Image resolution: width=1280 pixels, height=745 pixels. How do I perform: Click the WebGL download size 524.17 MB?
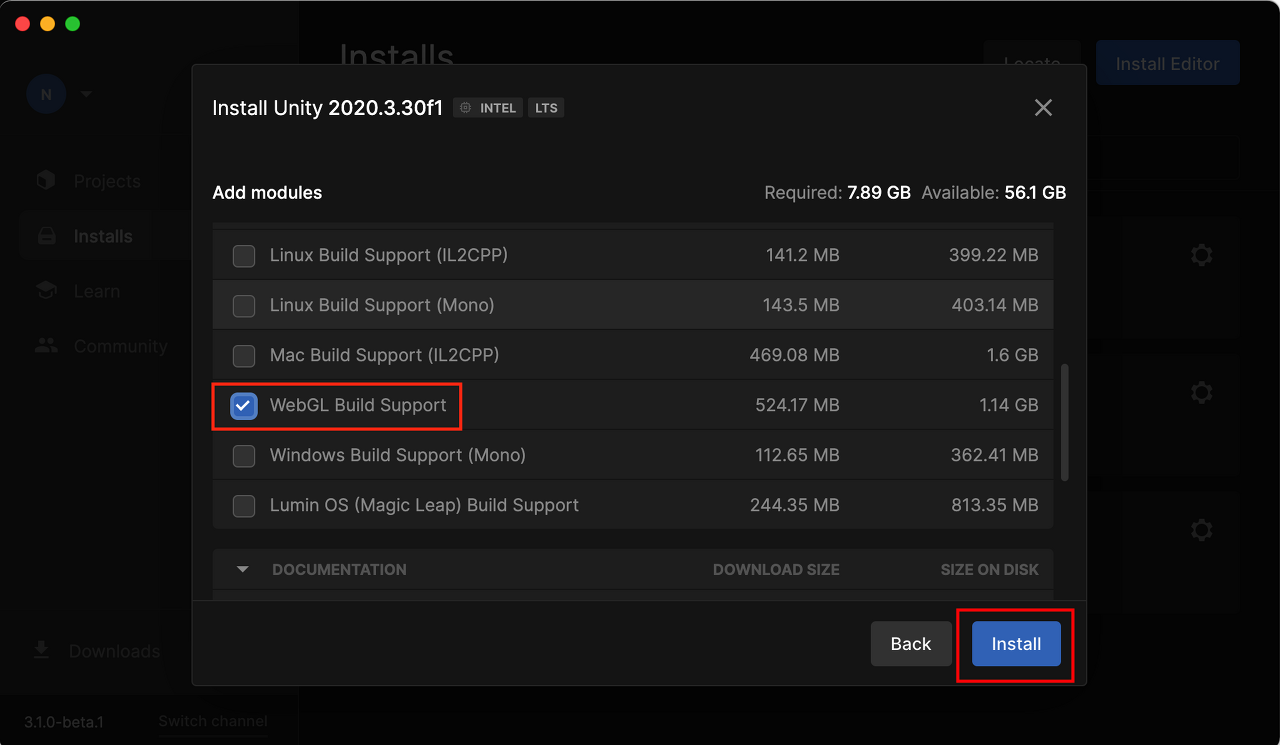coord(797,405)
